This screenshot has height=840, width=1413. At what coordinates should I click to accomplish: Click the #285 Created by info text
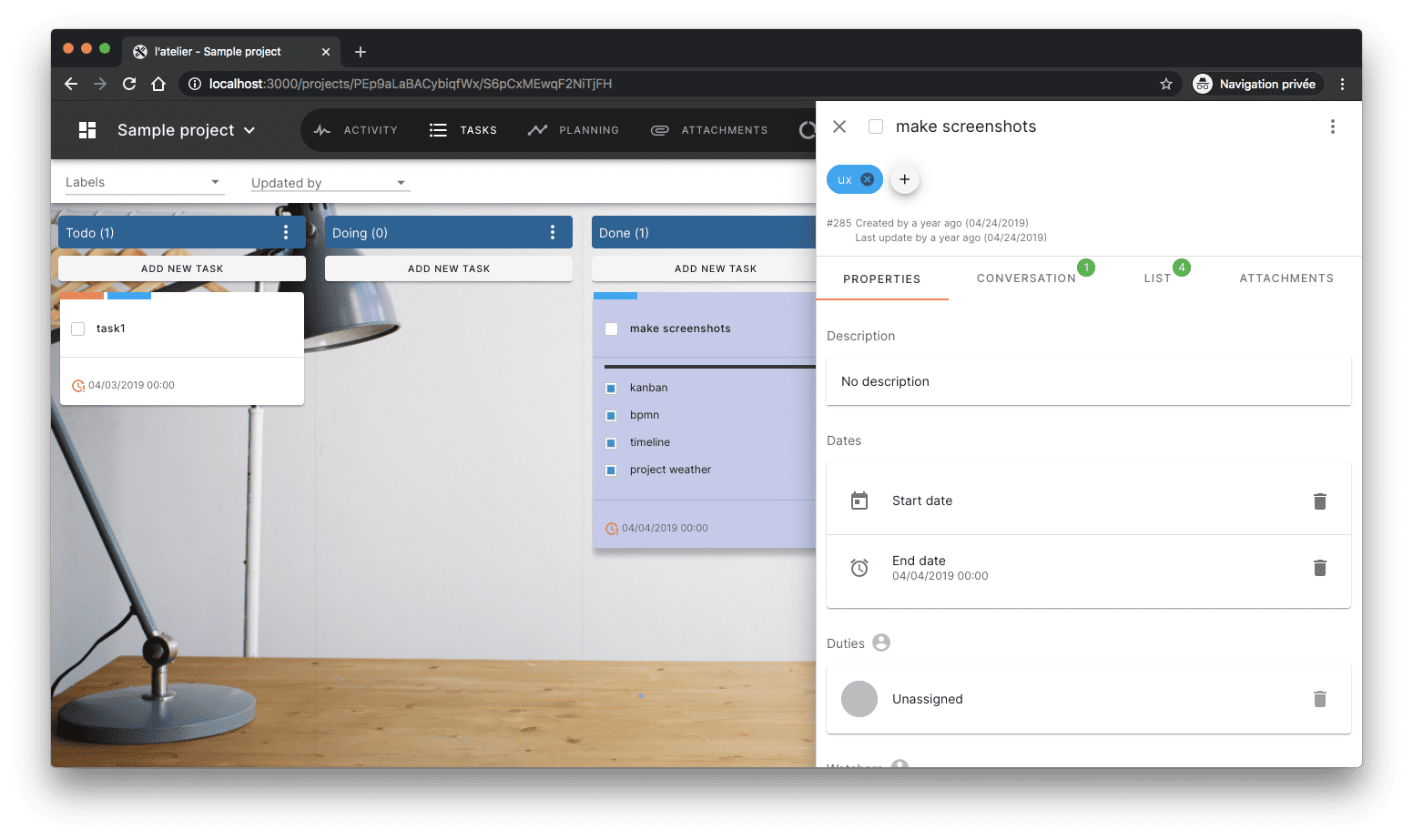(x=928, y=223)
